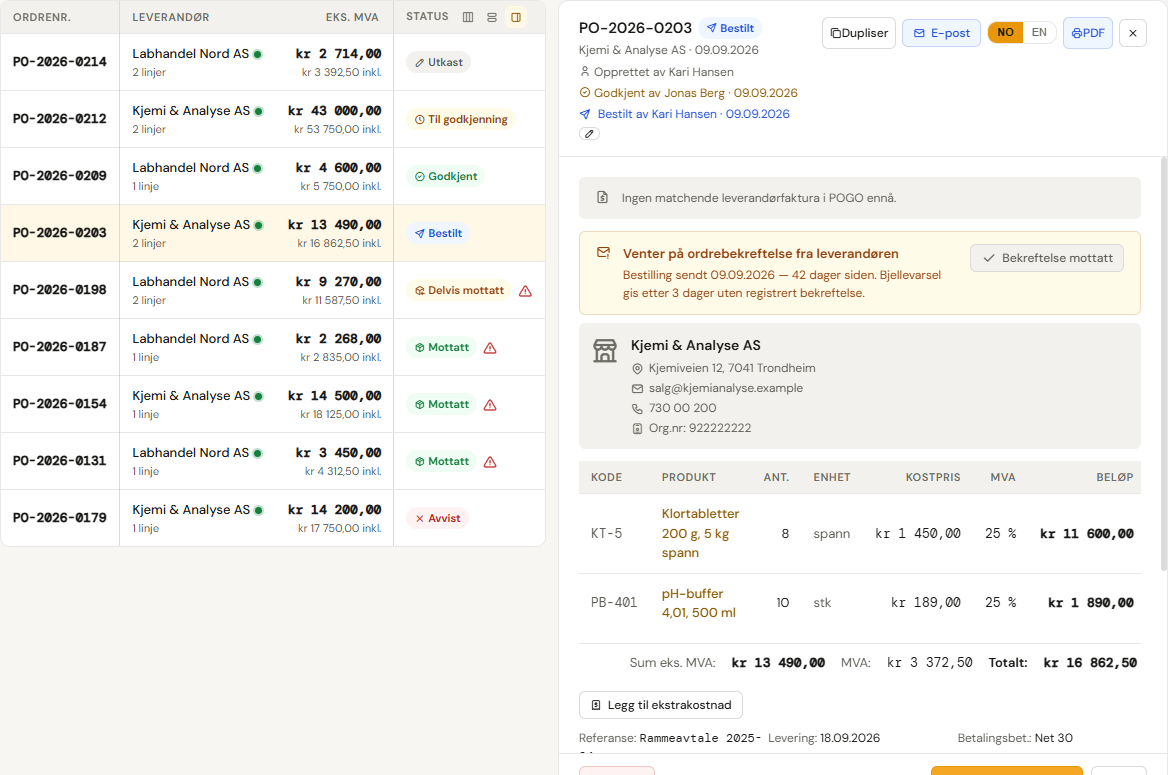Open the Klortabletter 200 g product link

tap(700, 534)
